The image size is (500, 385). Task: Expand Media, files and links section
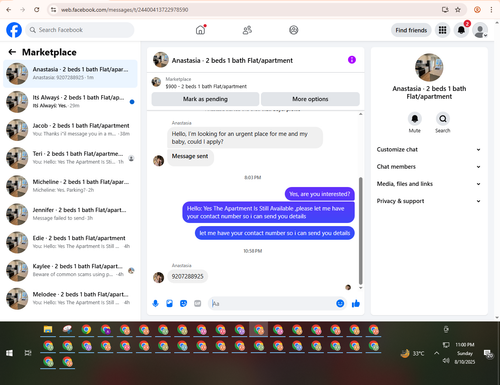429,184
